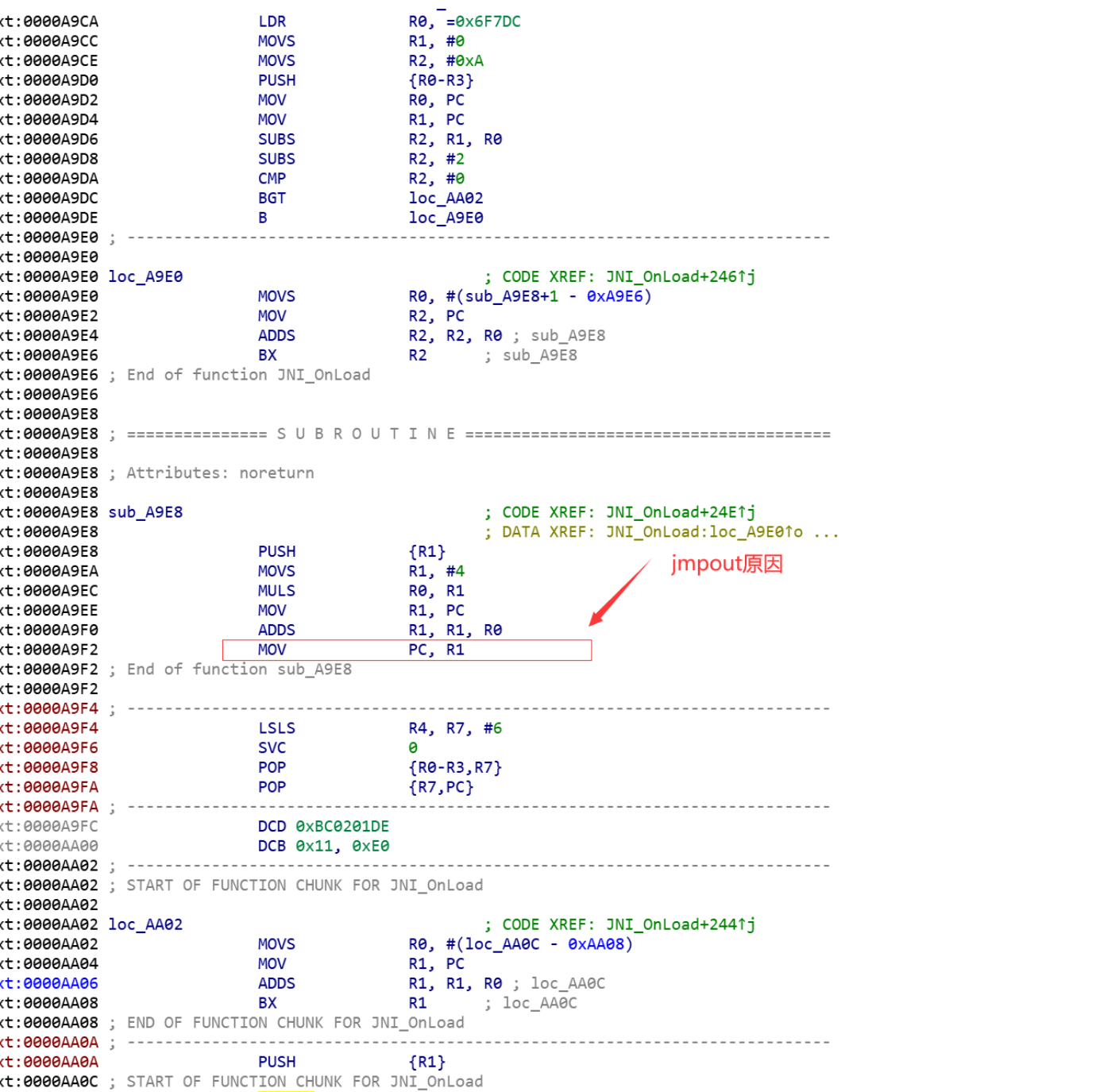1096x1092 pixels.
Task: Click End of function JNI_OnLoad comment
Action: [x=249, y=375]
